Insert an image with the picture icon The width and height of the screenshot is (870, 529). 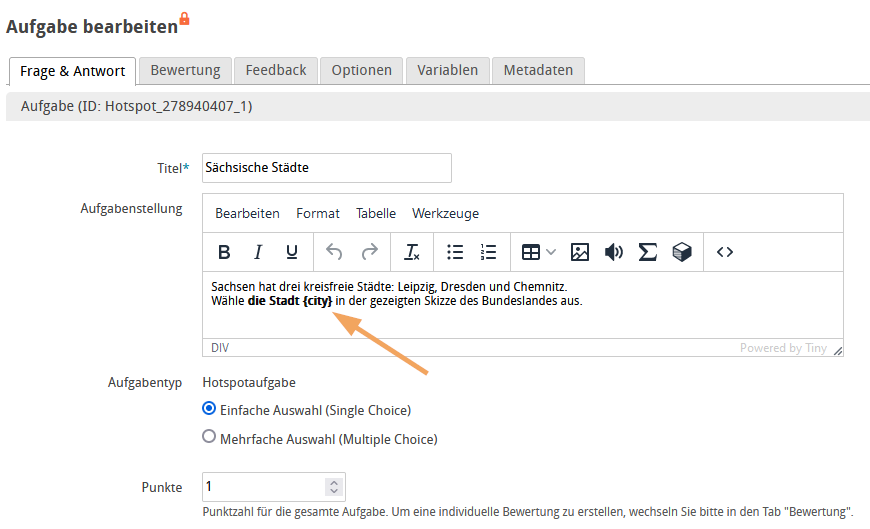pyautogui.click(x=580, y=252)
